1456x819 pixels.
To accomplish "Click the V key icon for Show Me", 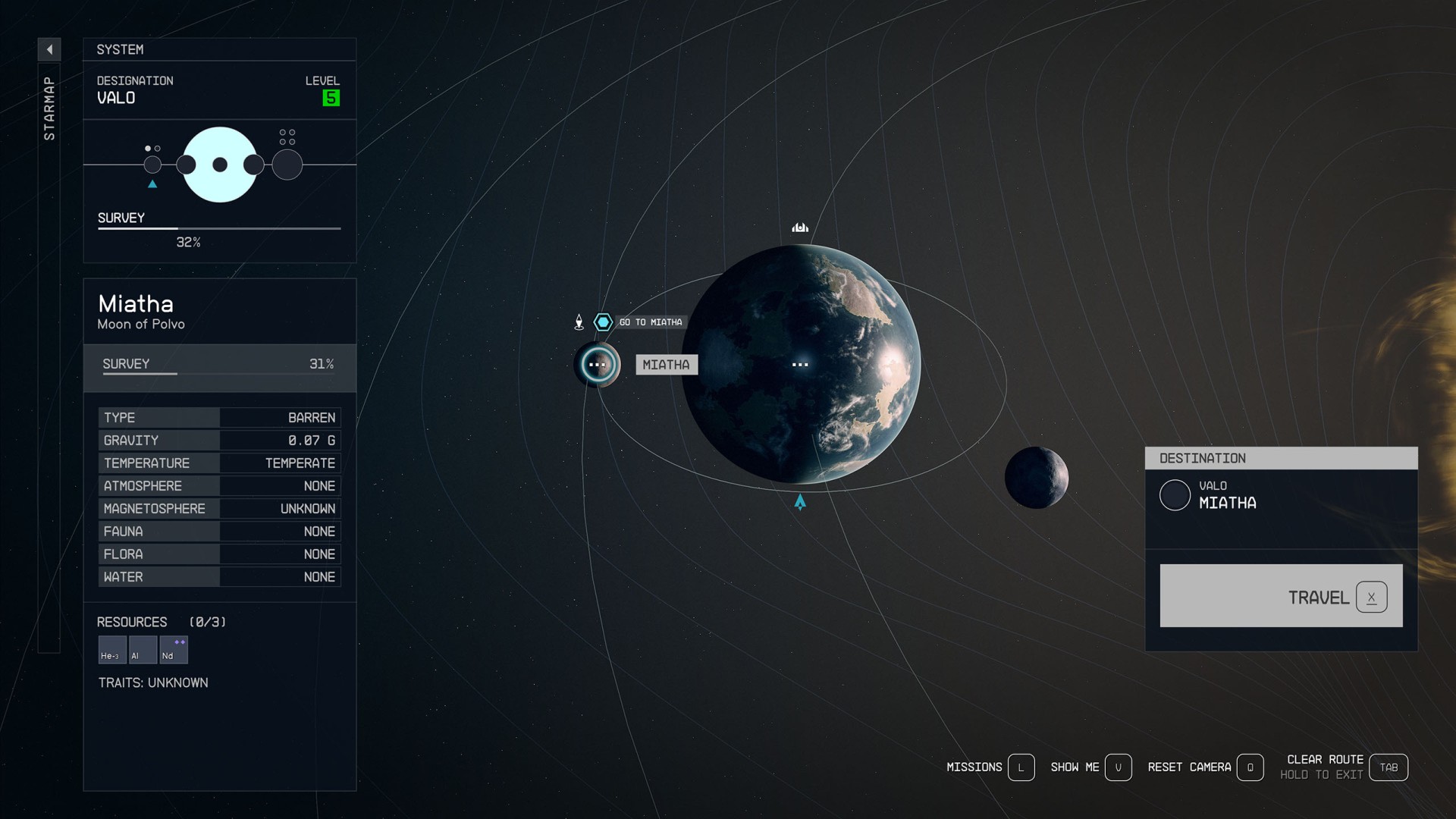I will (1119, 767).
